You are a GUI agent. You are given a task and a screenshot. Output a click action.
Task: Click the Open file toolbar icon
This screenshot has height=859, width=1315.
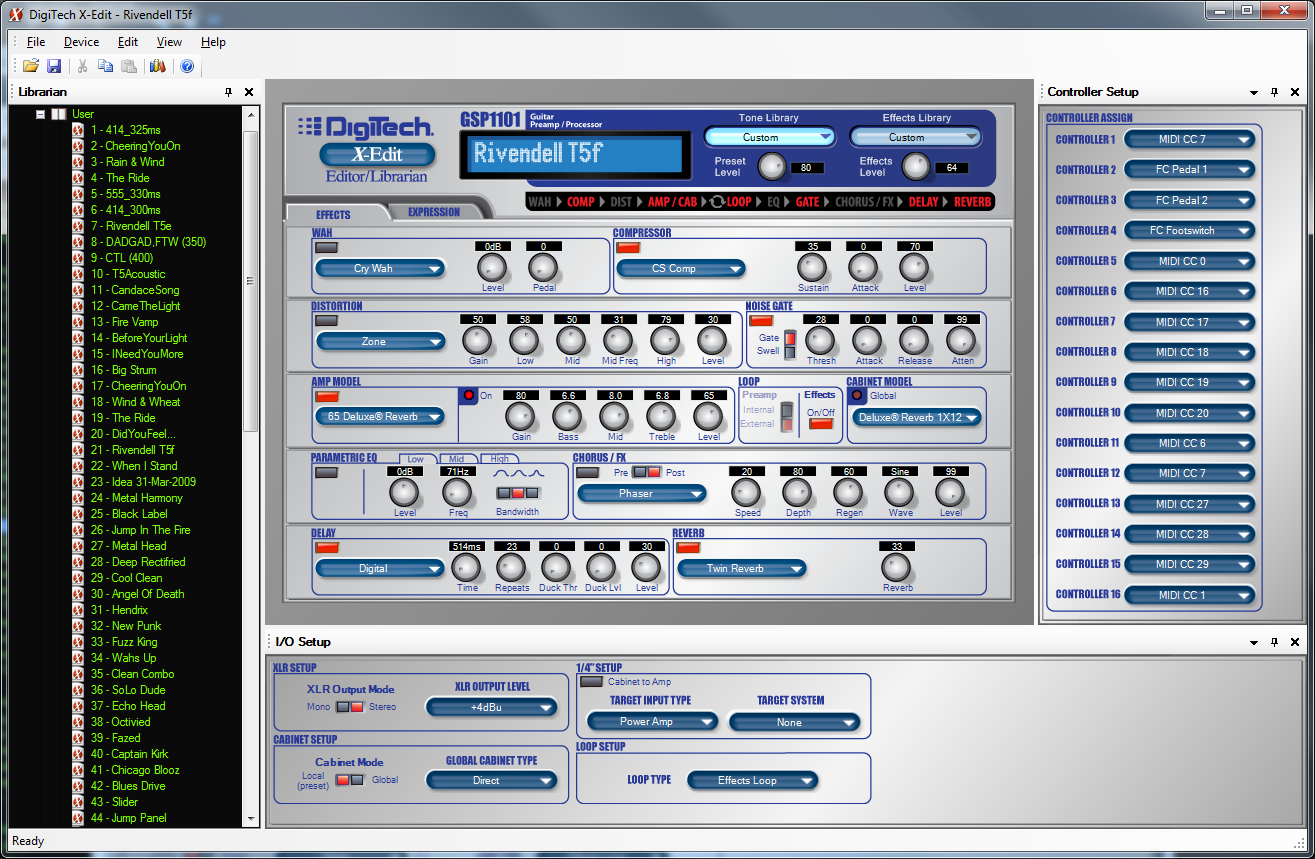31,66
